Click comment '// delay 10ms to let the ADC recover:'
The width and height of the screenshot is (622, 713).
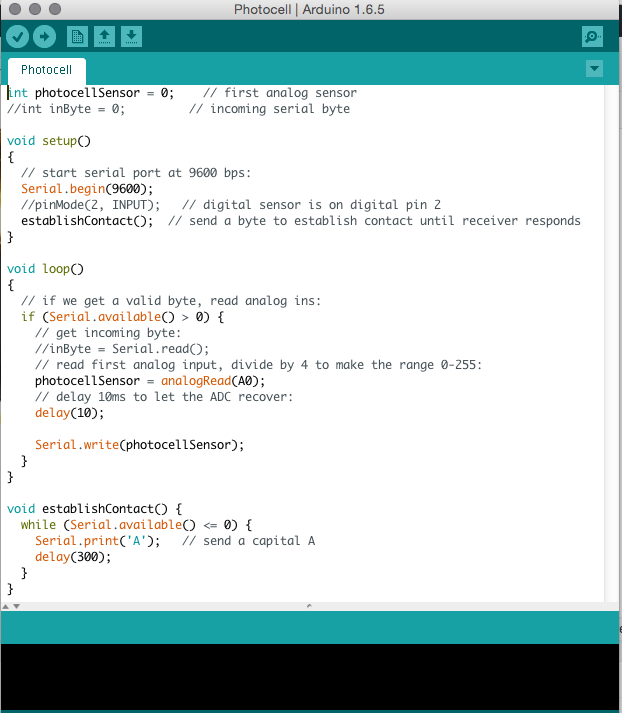click(x=164, y=397)
